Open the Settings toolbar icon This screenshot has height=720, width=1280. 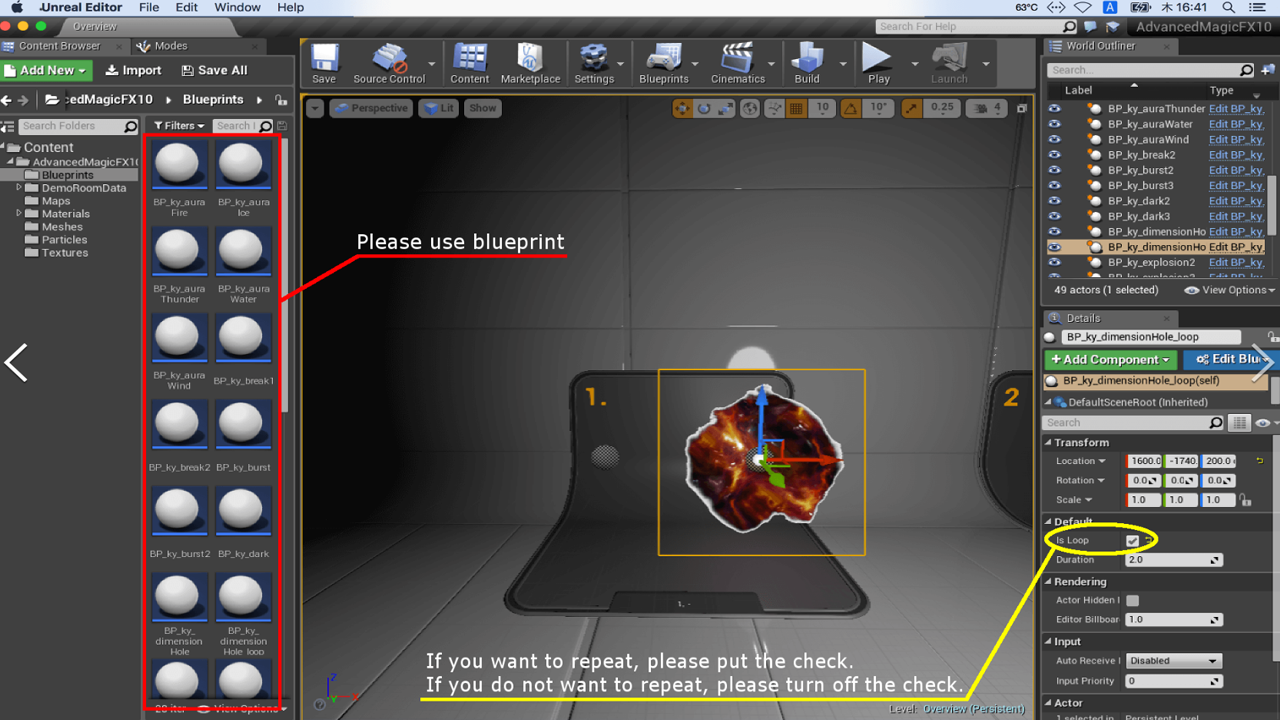coord(594,63)
